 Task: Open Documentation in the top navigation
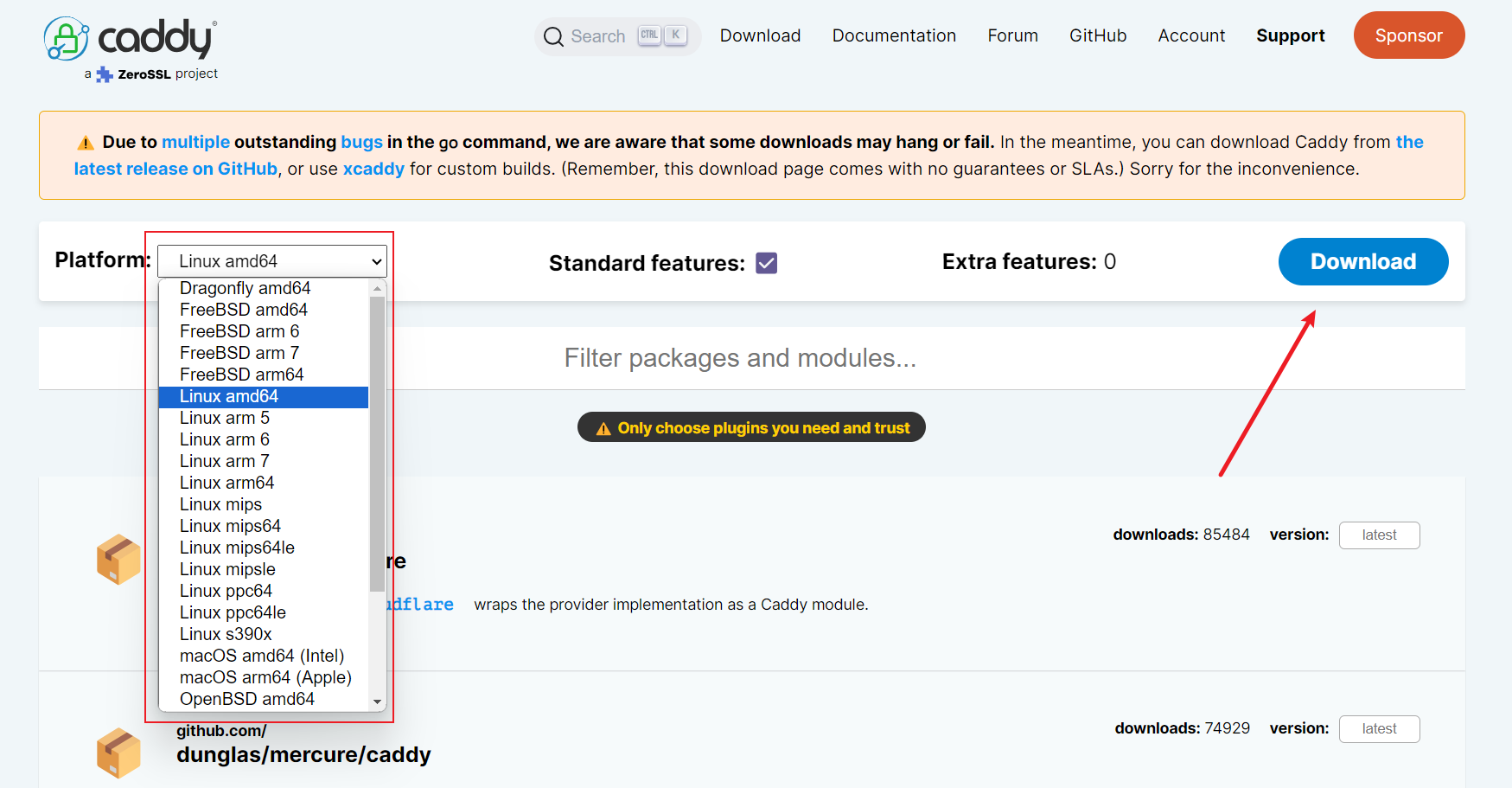point(894,35)
